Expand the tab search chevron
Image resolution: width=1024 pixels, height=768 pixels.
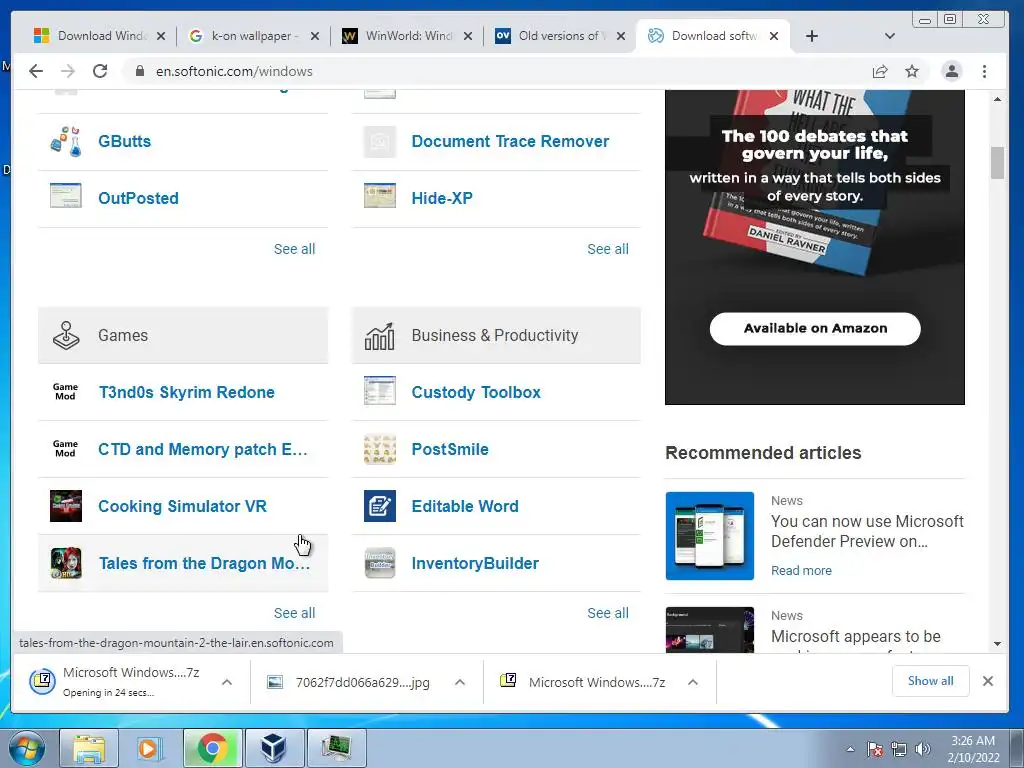click(889, 36)
